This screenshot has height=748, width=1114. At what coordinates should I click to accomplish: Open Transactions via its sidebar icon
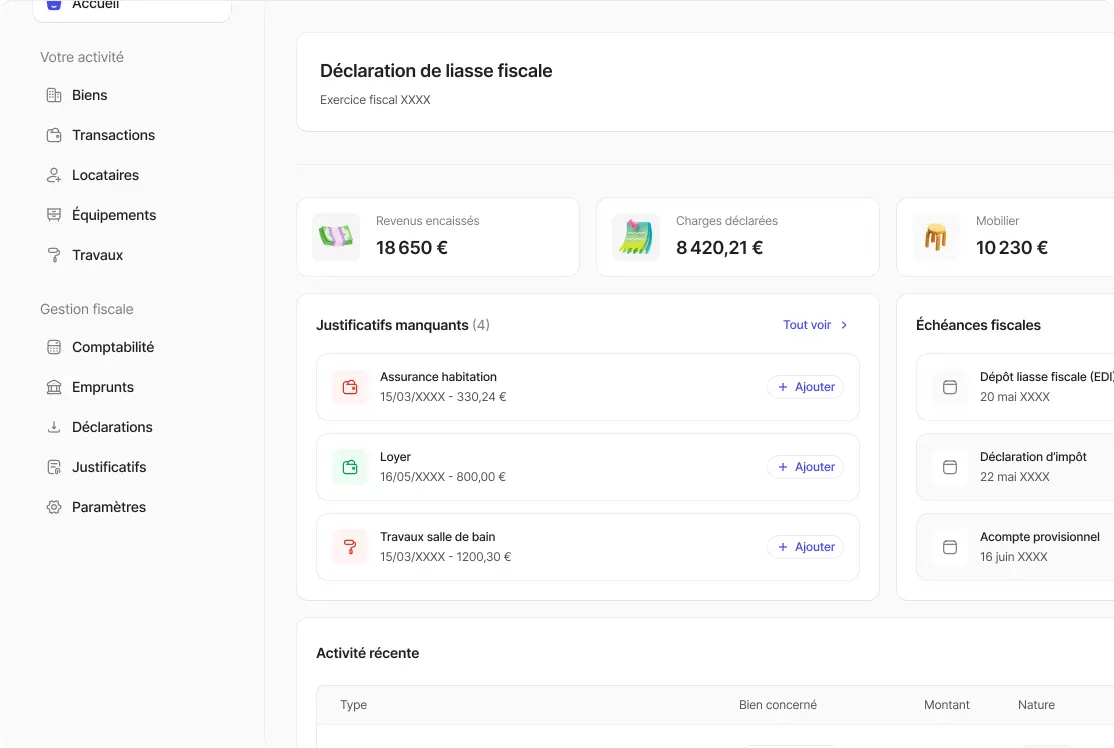(53, 134)
